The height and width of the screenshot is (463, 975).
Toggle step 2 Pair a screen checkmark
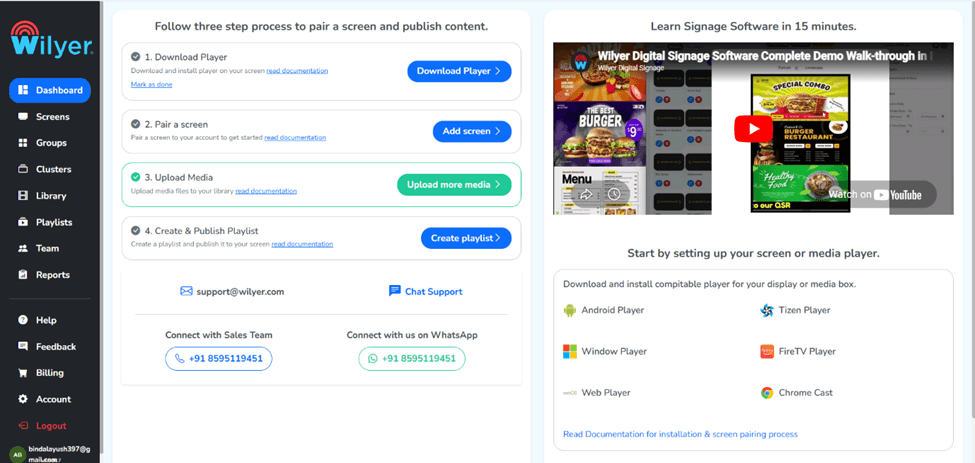(135, 124)
